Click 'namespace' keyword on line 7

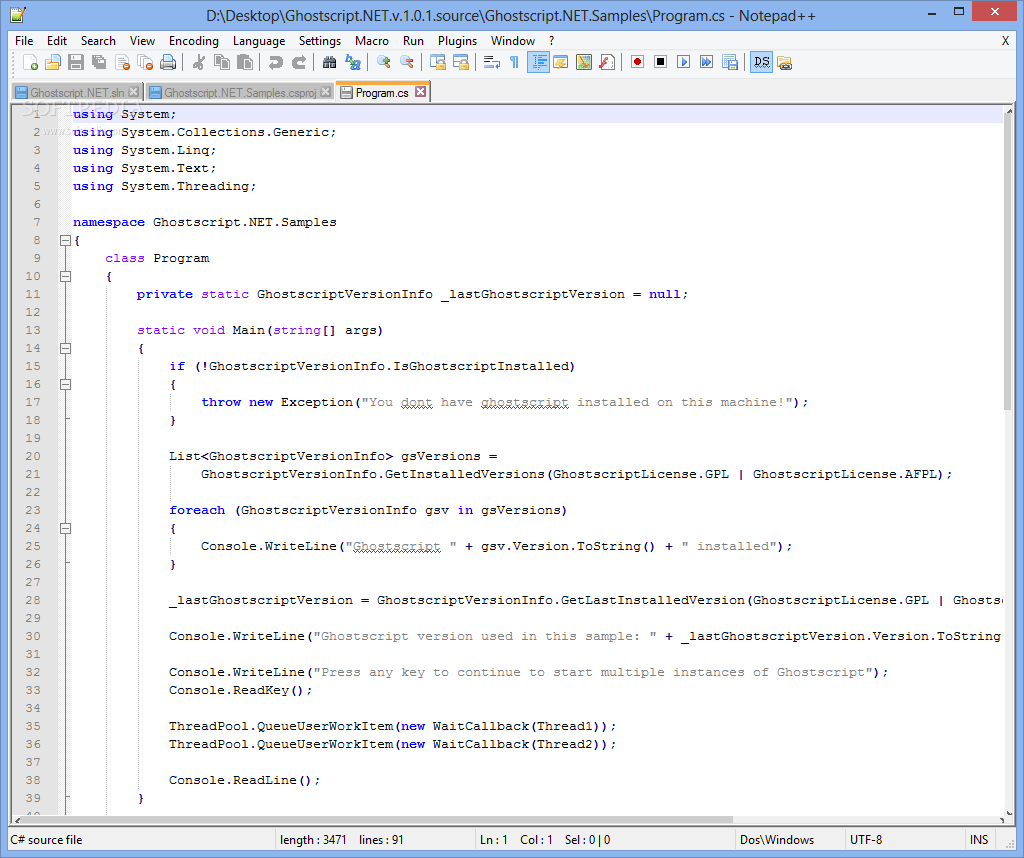109,222
